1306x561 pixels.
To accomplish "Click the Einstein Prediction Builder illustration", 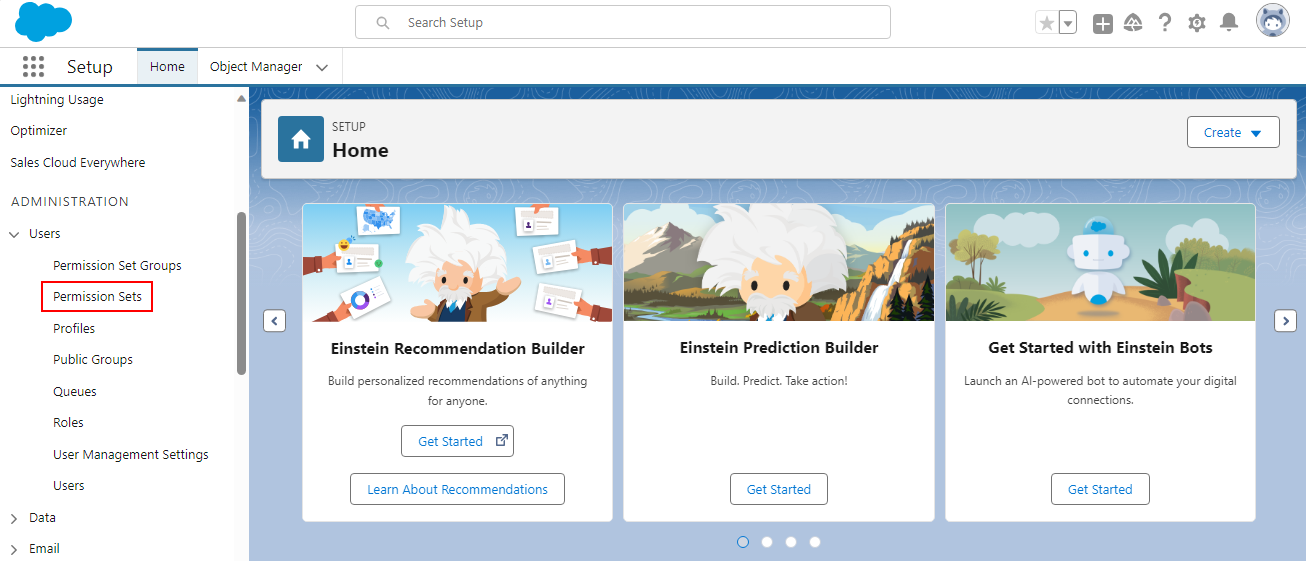I will tap(779, 262).
